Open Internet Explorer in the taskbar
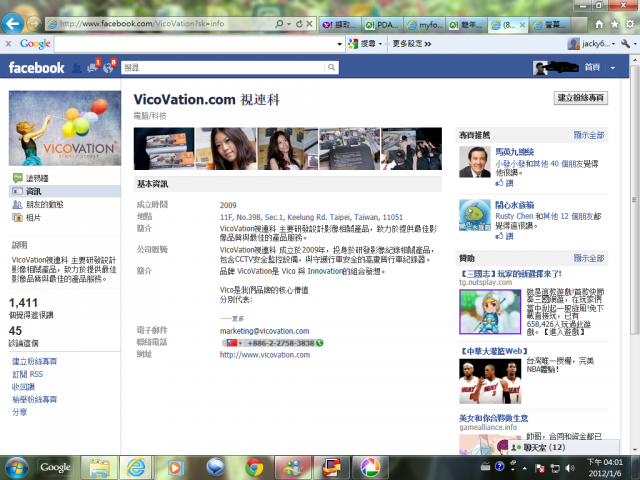This screenshot has width=640, height=480. point(136,468)
